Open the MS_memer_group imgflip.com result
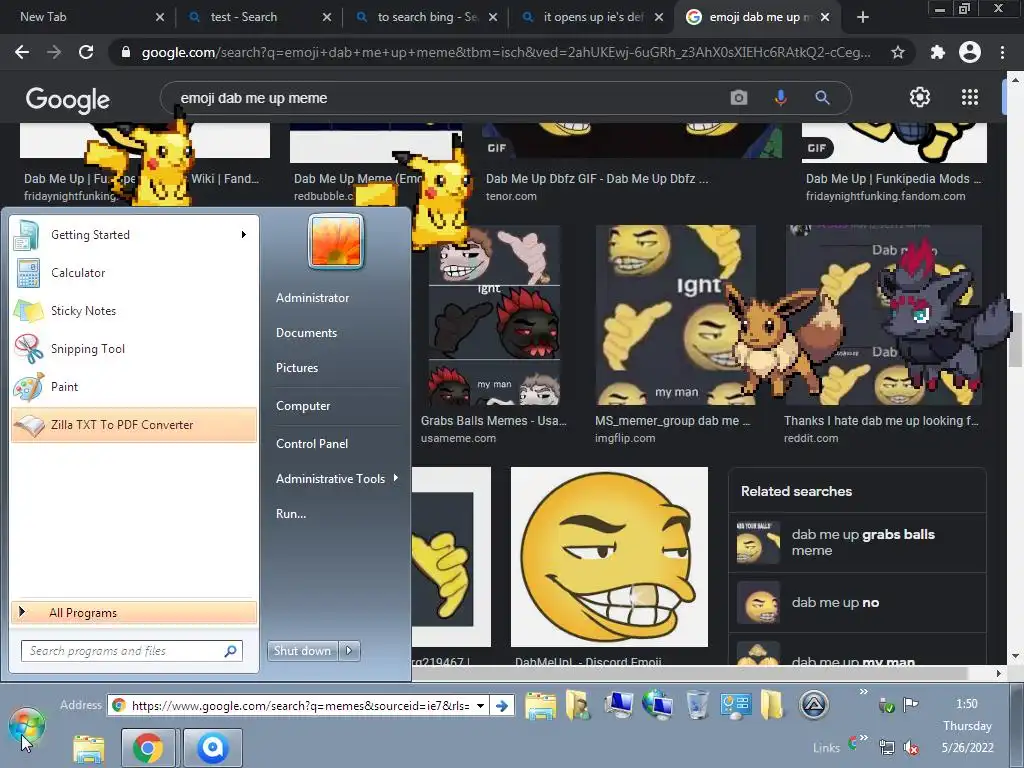This screenshot has width=1024, height=768. 675,335
